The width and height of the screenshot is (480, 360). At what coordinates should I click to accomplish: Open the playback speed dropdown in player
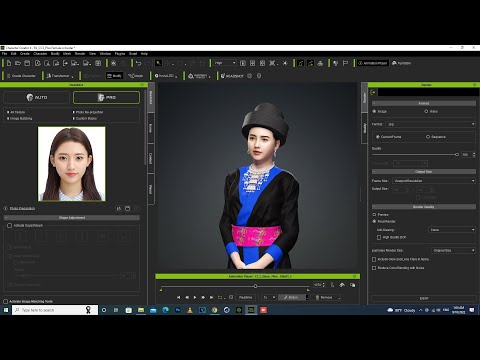[x=269, y=297]
